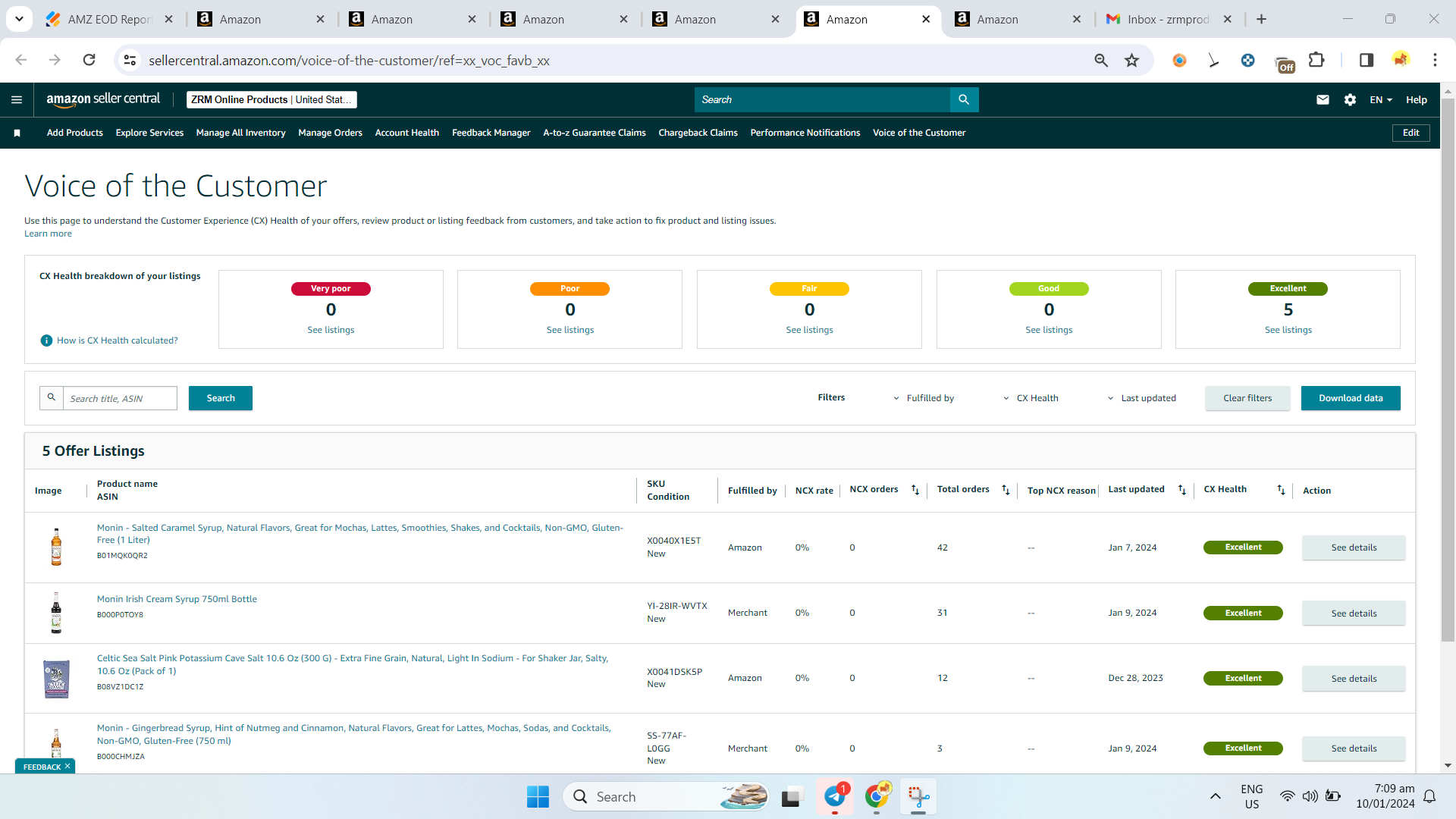Open the Last updated filter dropdown

1141,398
